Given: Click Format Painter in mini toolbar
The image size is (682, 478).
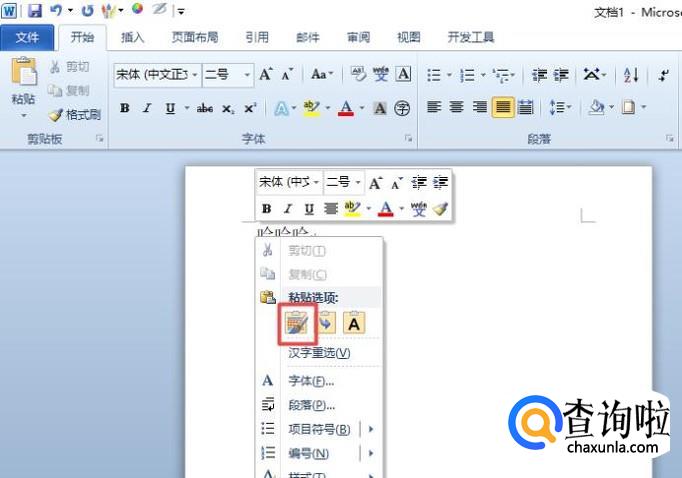Looking at the screenshot, I should [x=440, y=209].
